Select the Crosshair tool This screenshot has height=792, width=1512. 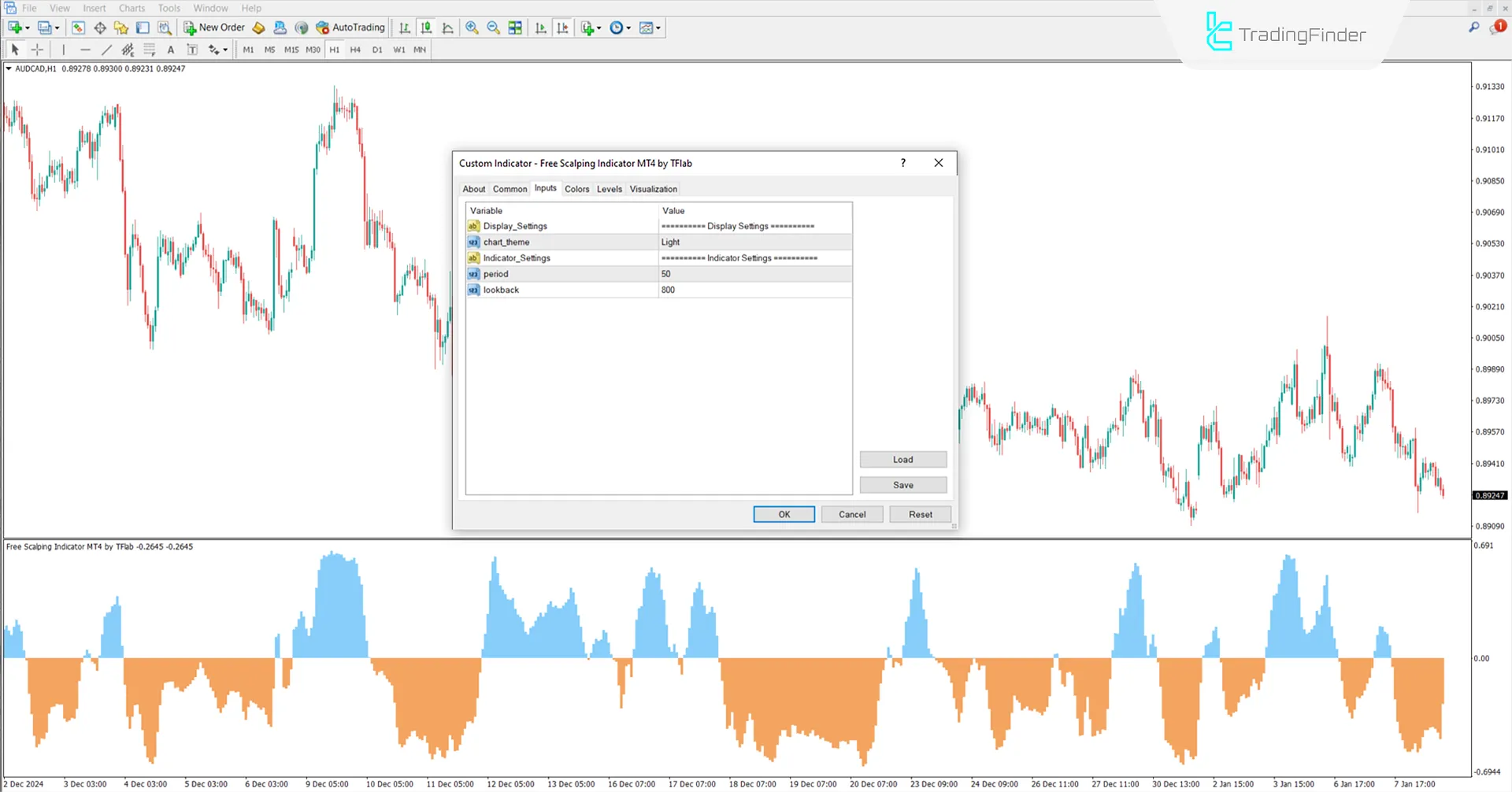coord(36,49)
